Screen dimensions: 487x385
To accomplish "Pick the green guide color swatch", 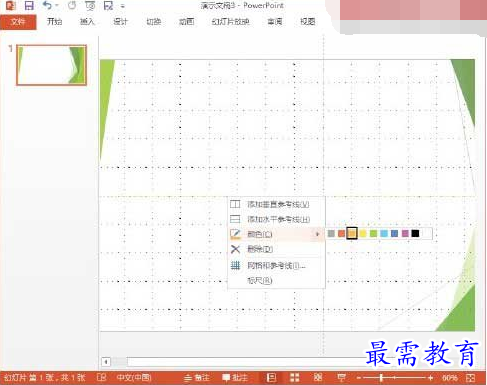I will pos(373,234).
